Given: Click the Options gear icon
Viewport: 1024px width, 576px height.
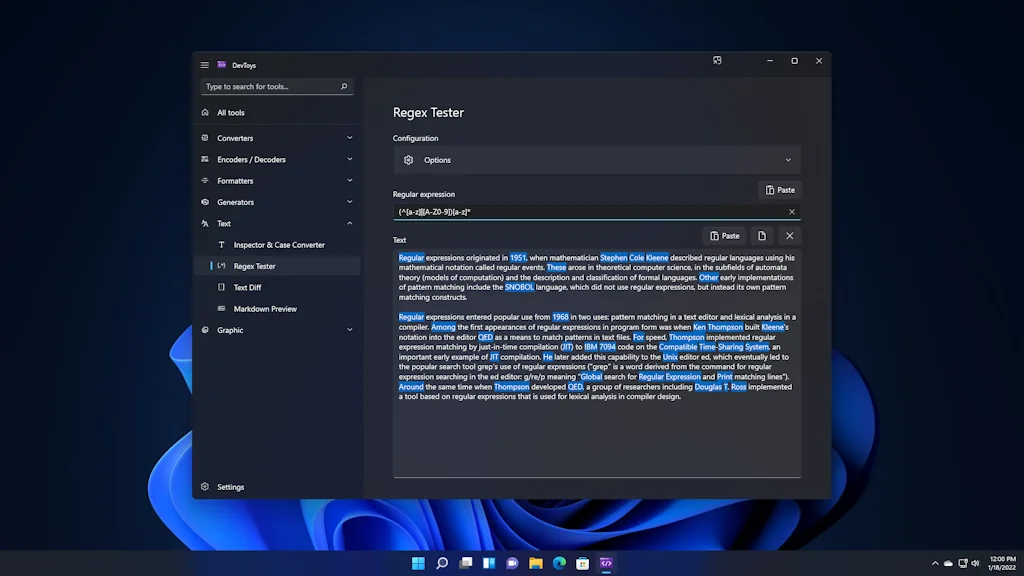Looking at the screenshot, I should [408, 160].
